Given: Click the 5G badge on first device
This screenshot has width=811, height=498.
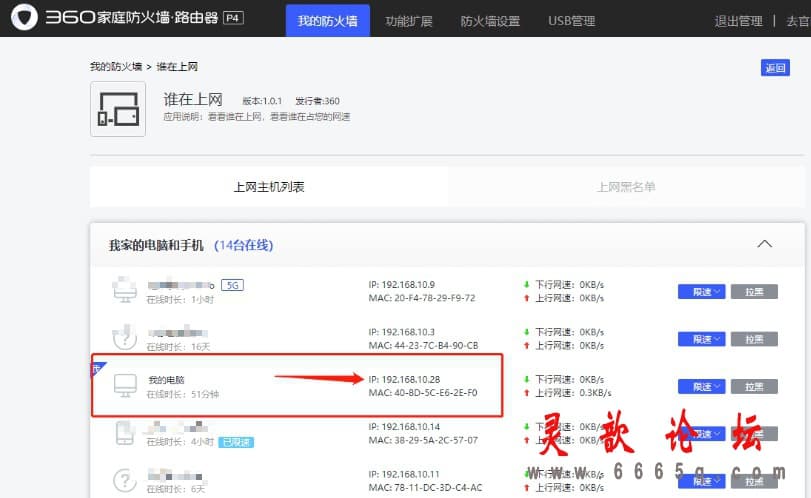Looking at the screenshot, I should [232, 285].
